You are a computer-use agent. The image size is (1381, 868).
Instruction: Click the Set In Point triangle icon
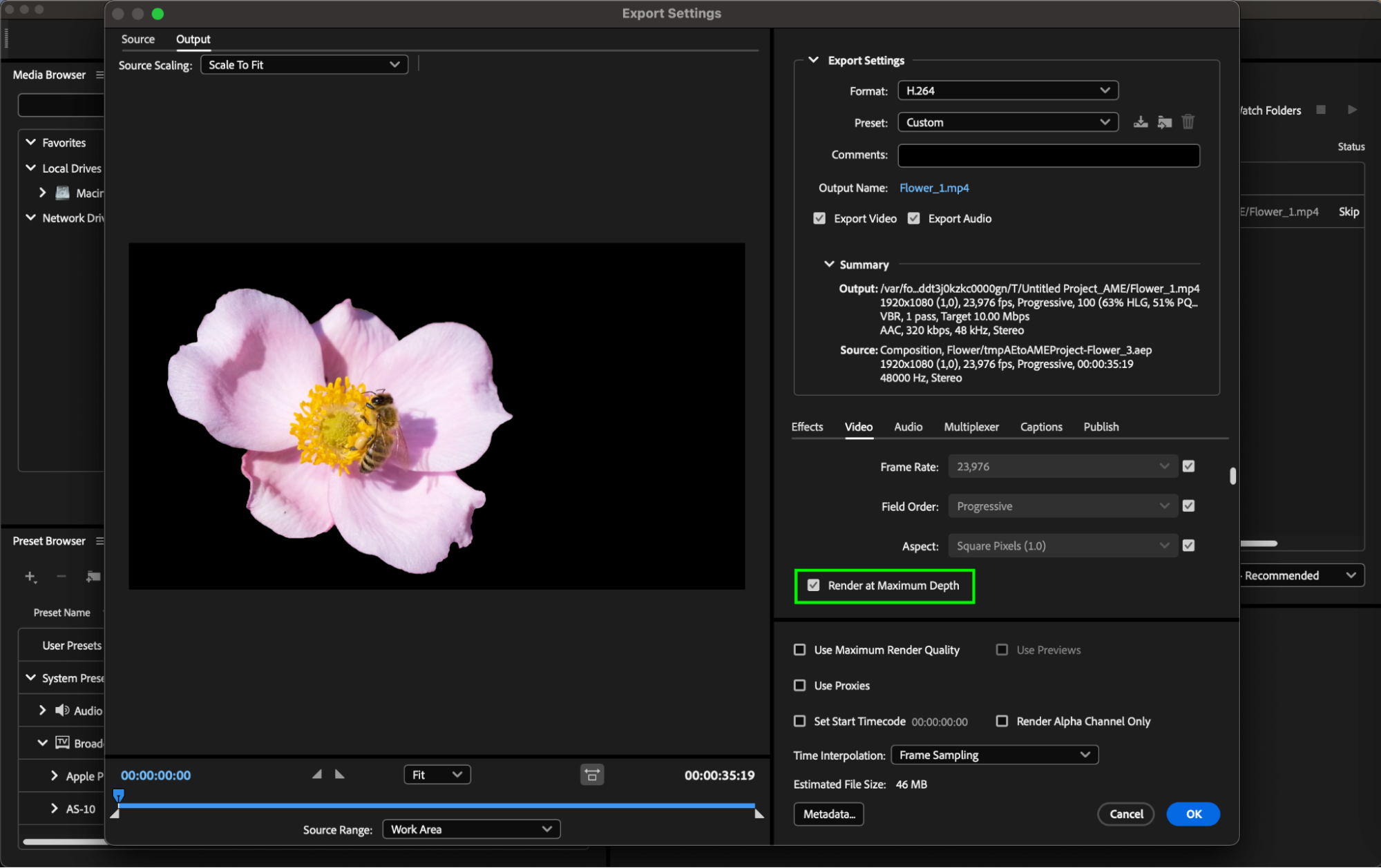[x=317, y=775]
